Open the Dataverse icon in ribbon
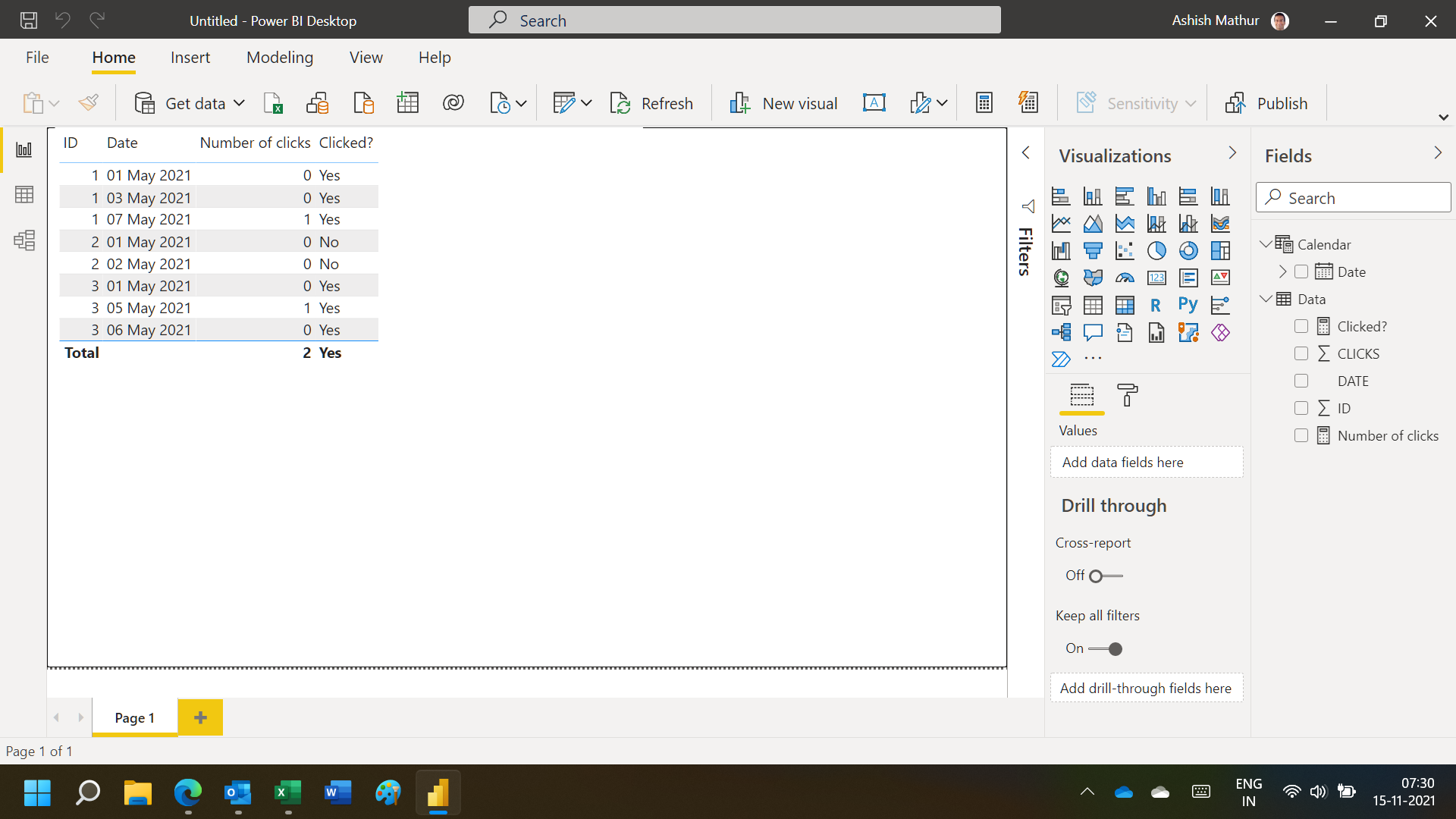 point(453,103)
